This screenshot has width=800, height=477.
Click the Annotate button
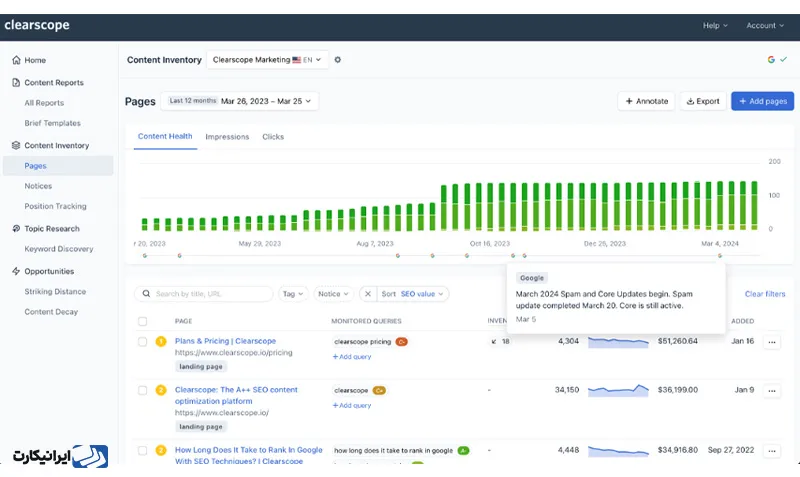(646, 101)
